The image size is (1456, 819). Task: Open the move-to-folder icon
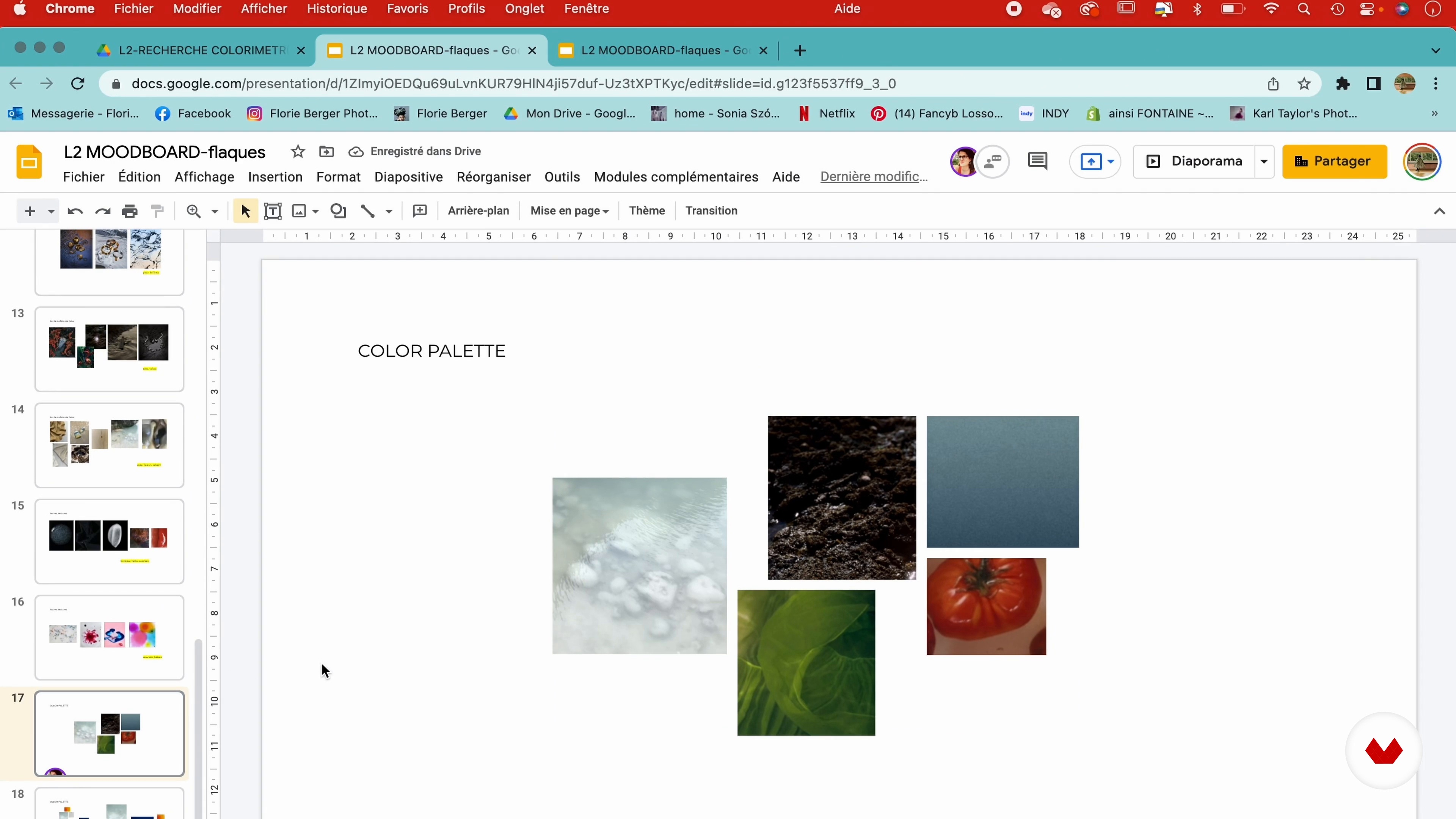[x=327, y=152]
